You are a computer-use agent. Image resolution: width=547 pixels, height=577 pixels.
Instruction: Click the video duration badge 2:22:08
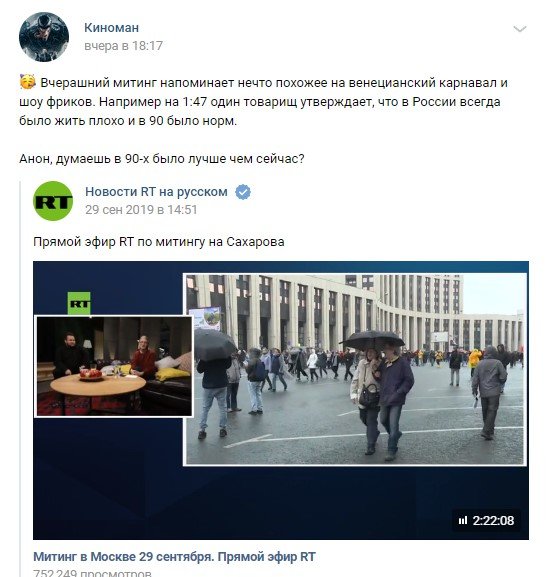pos(486,520)
